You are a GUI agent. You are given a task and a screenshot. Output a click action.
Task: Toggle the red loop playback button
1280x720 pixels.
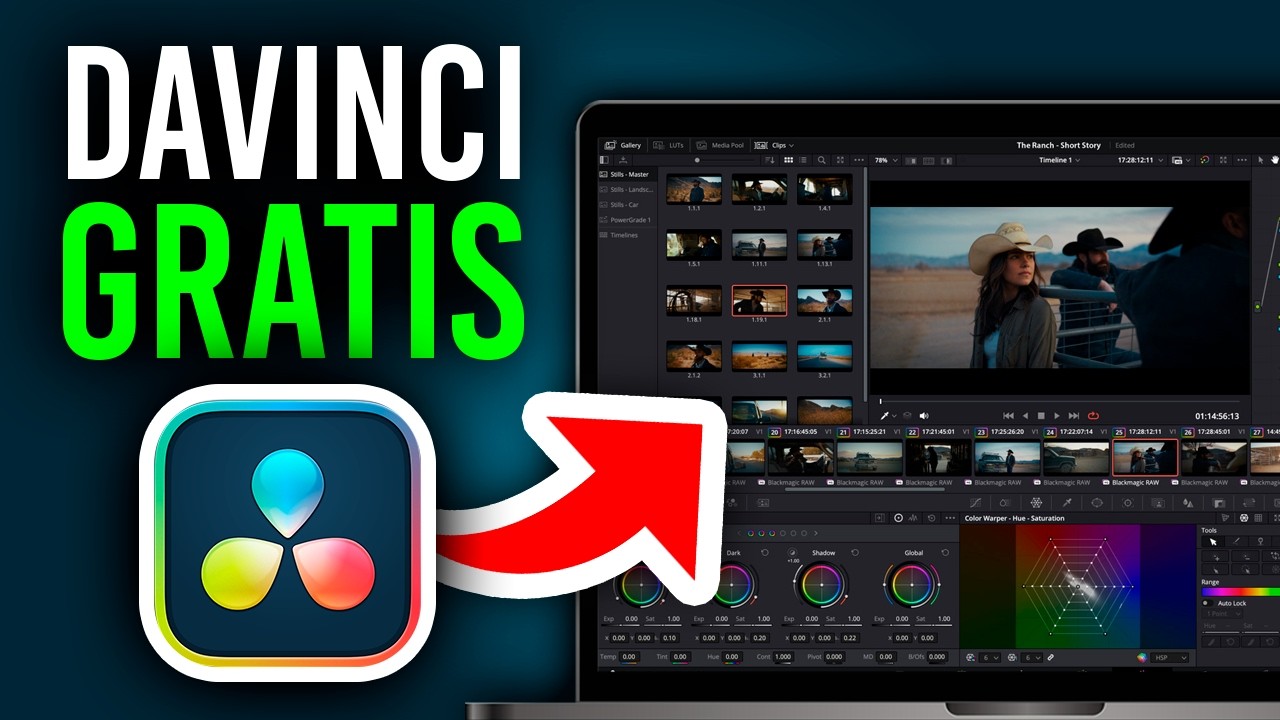(1093, 415)
